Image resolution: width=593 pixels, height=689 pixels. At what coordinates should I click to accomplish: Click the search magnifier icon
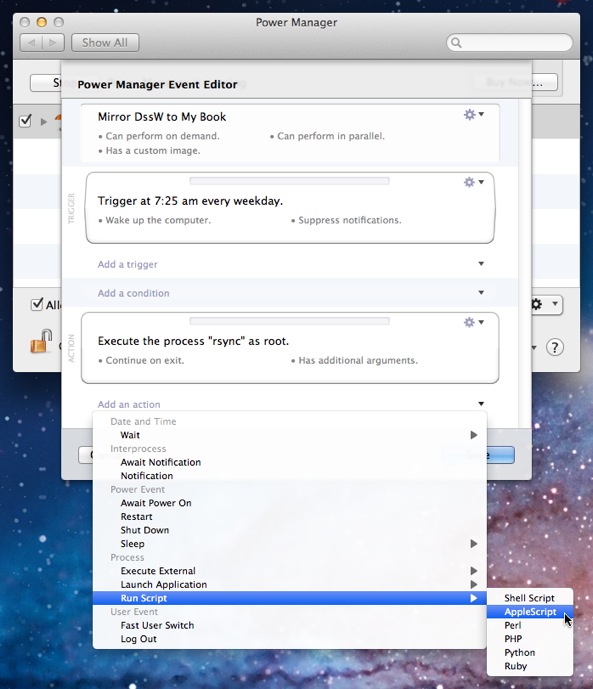click(456, 43)
